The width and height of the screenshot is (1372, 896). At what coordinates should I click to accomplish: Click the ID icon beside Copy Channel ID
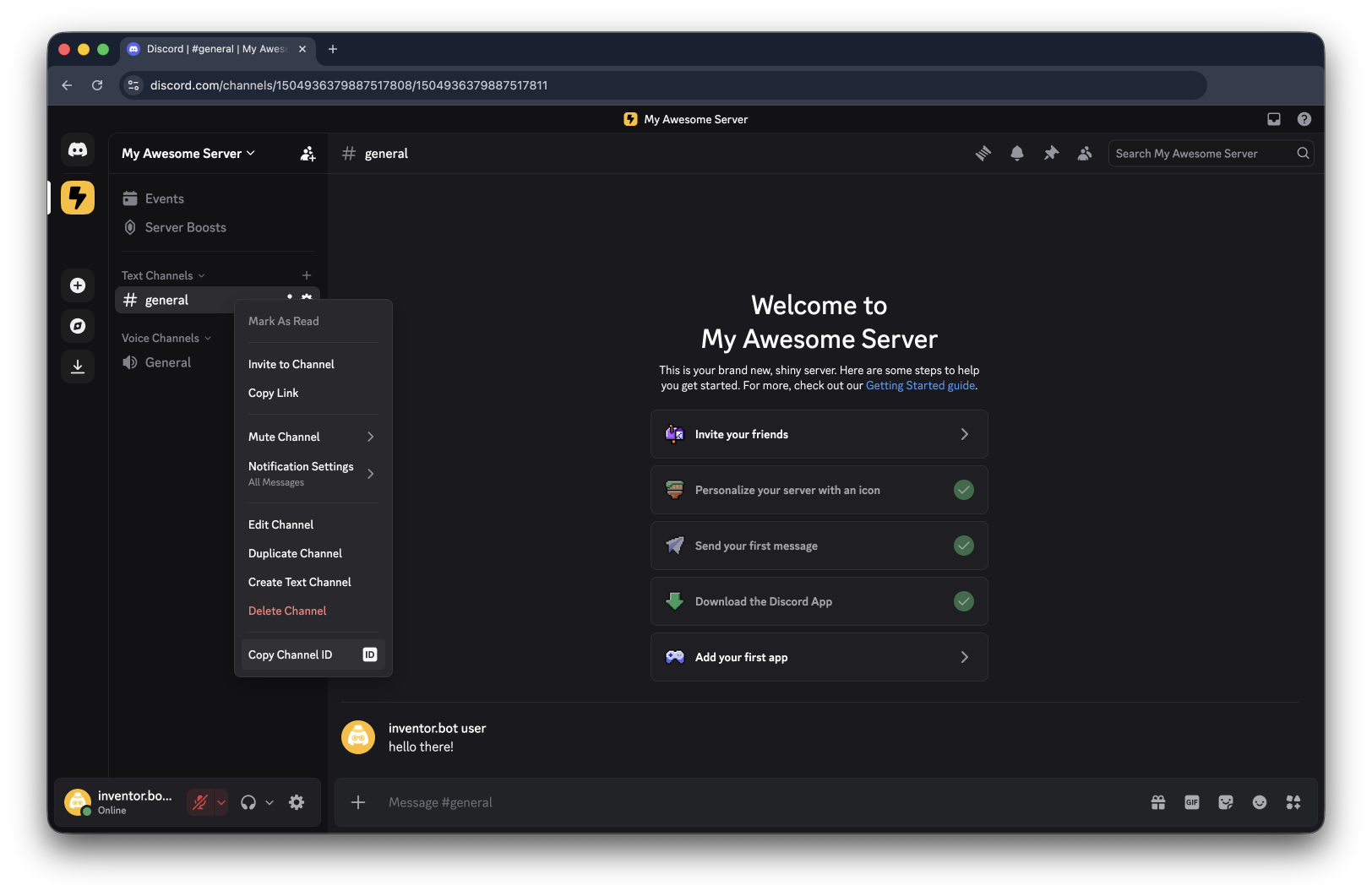370,654
